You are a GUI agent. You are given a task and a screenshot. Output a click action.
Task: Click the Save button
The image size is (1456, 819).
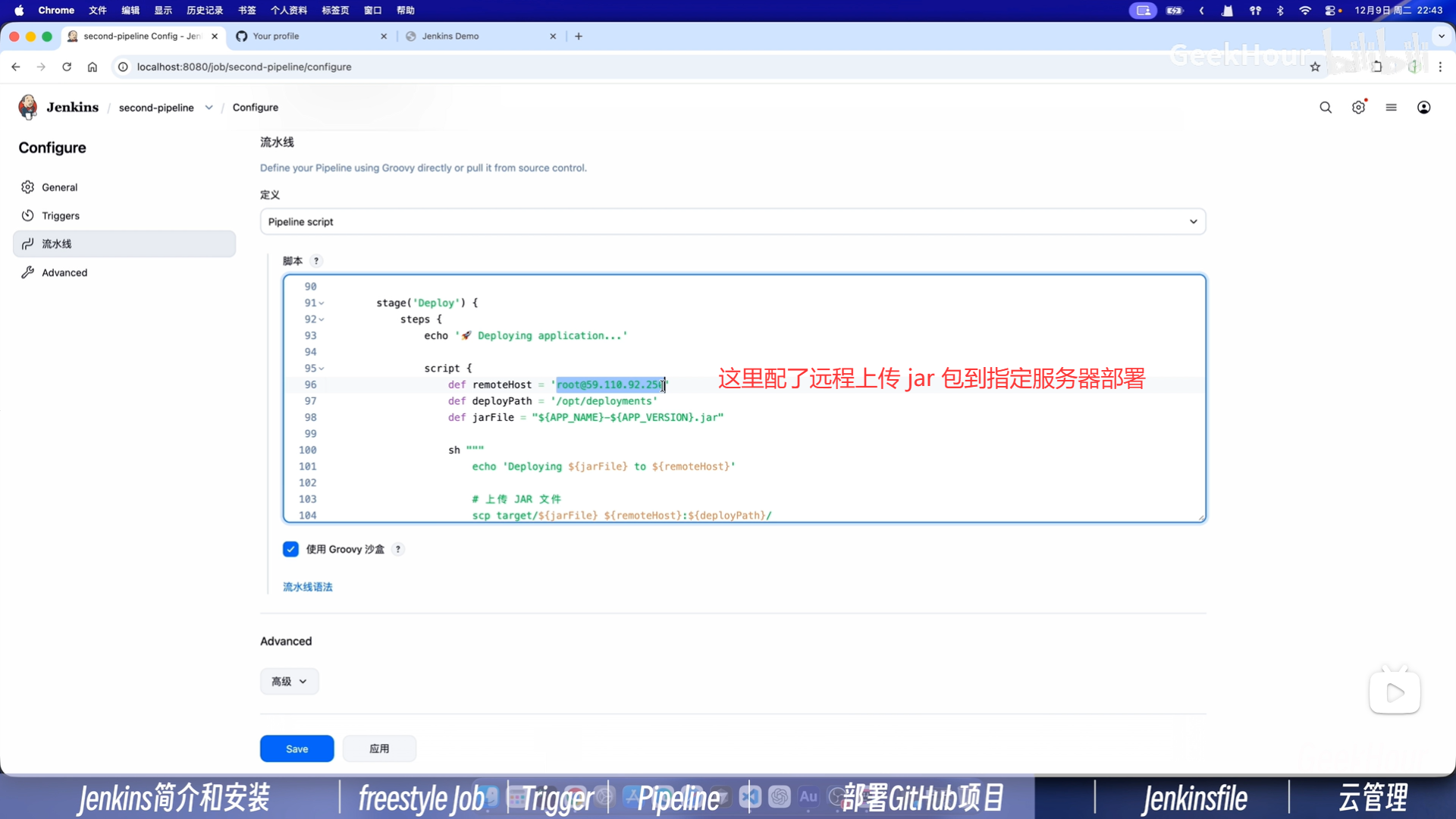pyautogui.click(x=297, y=748)
